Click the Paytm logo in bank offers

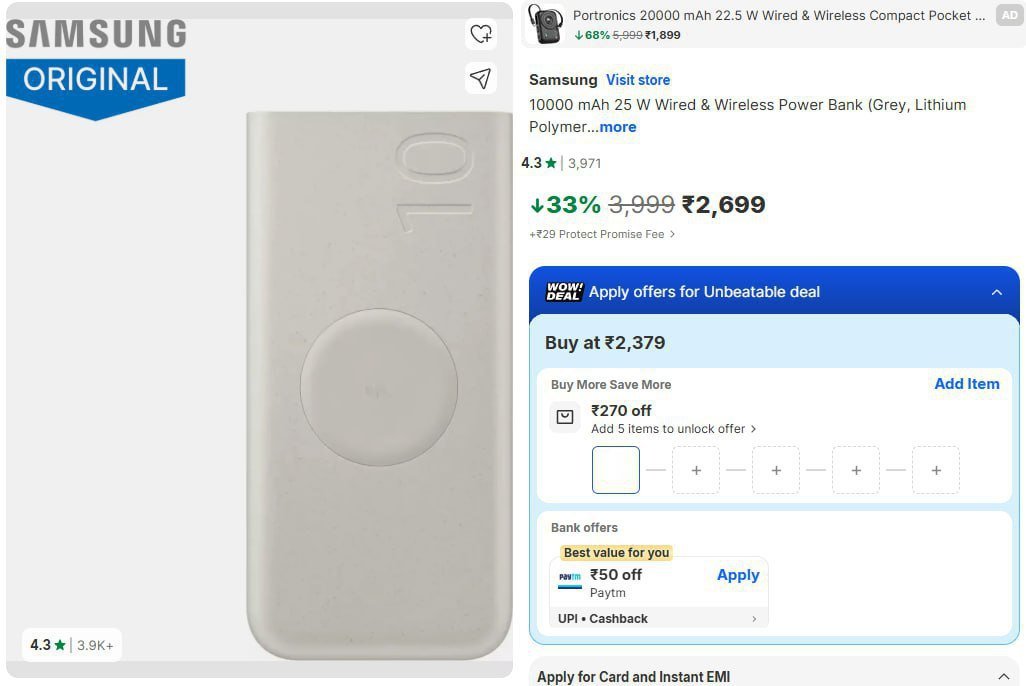(x=569, y=578)
